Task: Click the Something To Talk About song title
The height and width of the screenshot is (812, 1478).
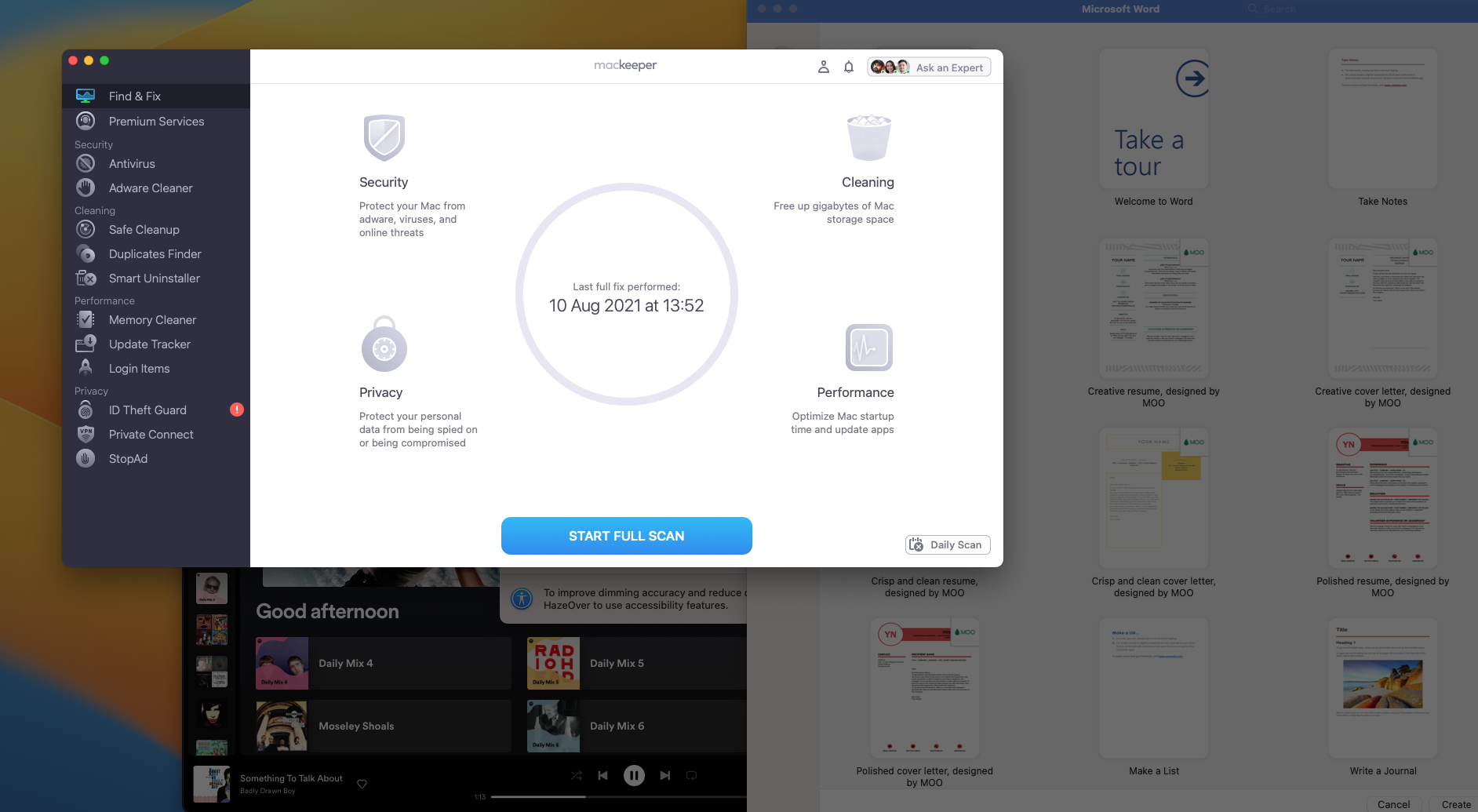Action: coord(291,778)
